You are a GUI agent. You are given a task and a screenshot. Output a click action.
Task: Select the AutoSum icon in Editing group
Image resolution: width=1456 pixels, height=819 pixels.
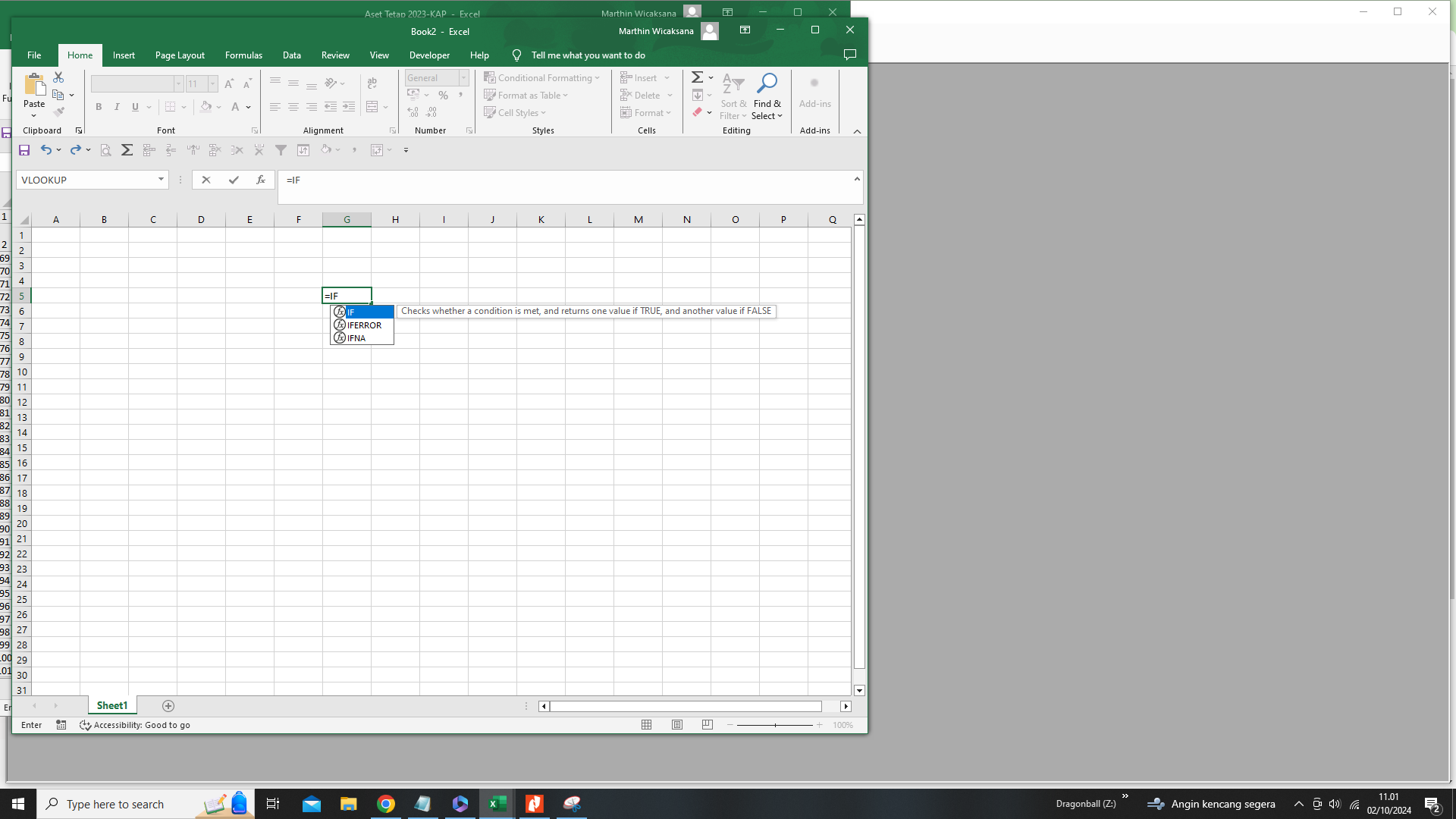click(x=698, y=77)
